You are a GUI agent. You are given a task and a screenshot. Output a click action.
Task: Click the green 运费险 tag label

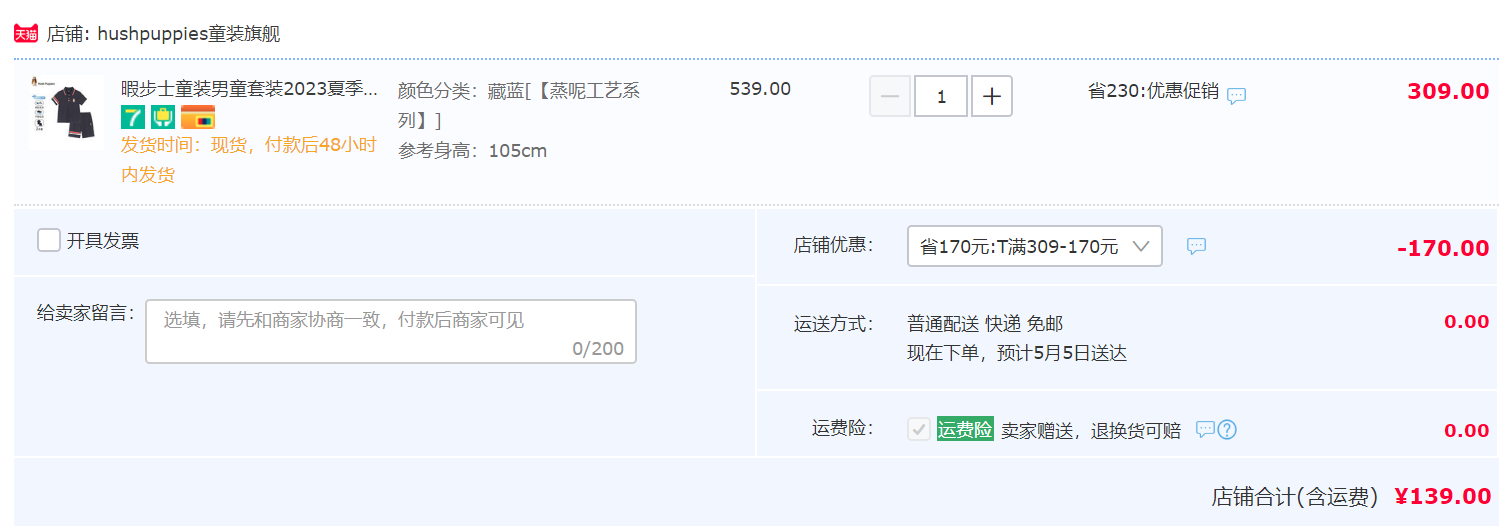(x=965, y=429)
